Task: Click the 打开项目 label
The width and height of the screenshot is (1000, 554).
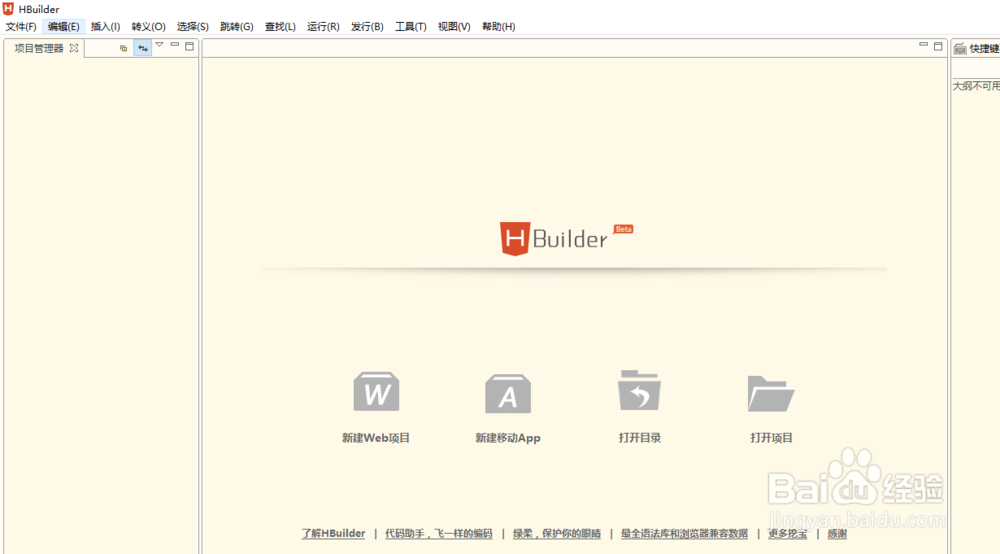Action: [771, 438]
